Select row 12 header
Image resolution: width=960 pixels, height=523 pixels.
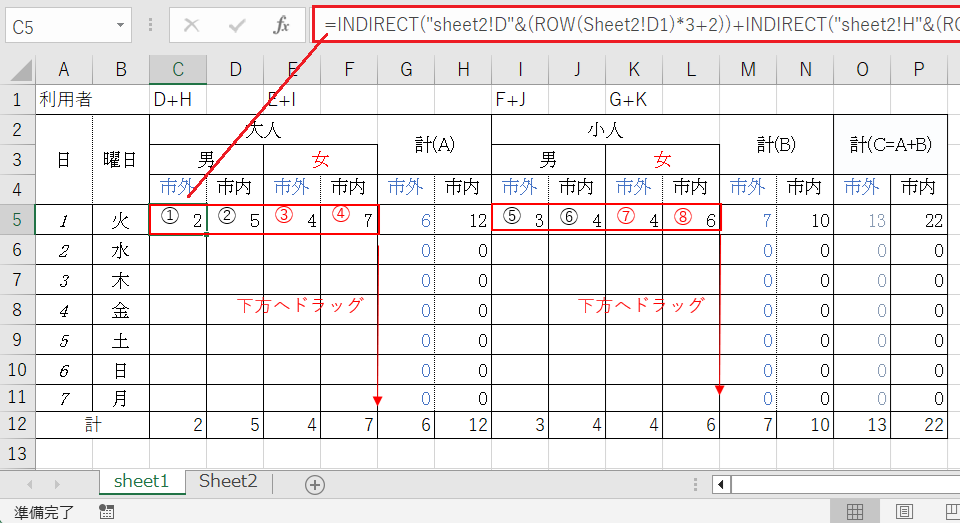click(x=17, y=425)
